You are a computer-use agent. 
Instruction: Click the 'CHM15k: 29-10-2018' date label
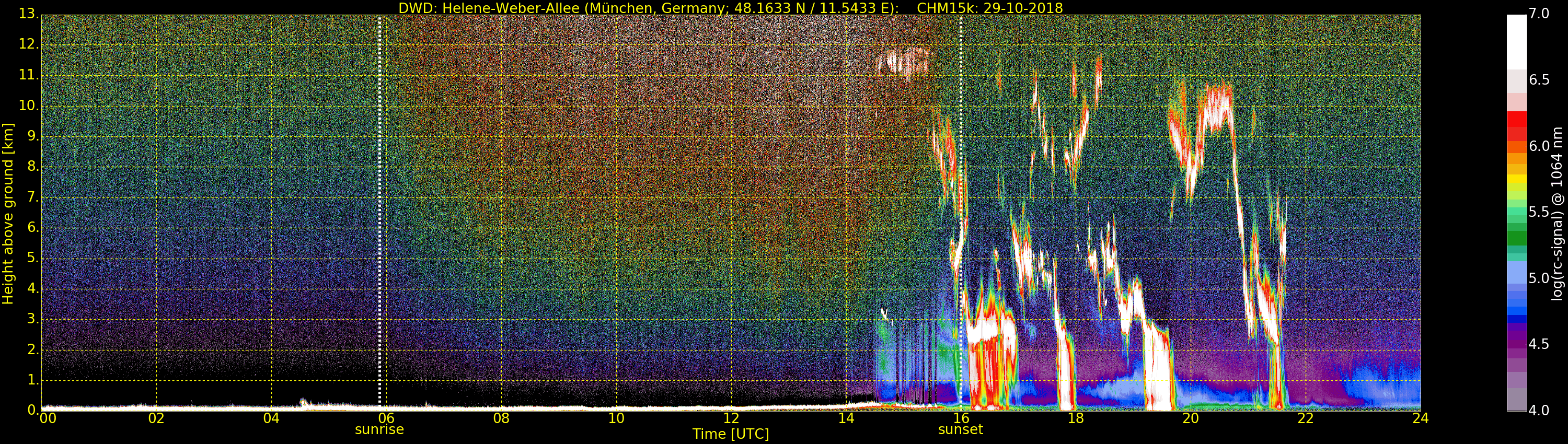990,8
